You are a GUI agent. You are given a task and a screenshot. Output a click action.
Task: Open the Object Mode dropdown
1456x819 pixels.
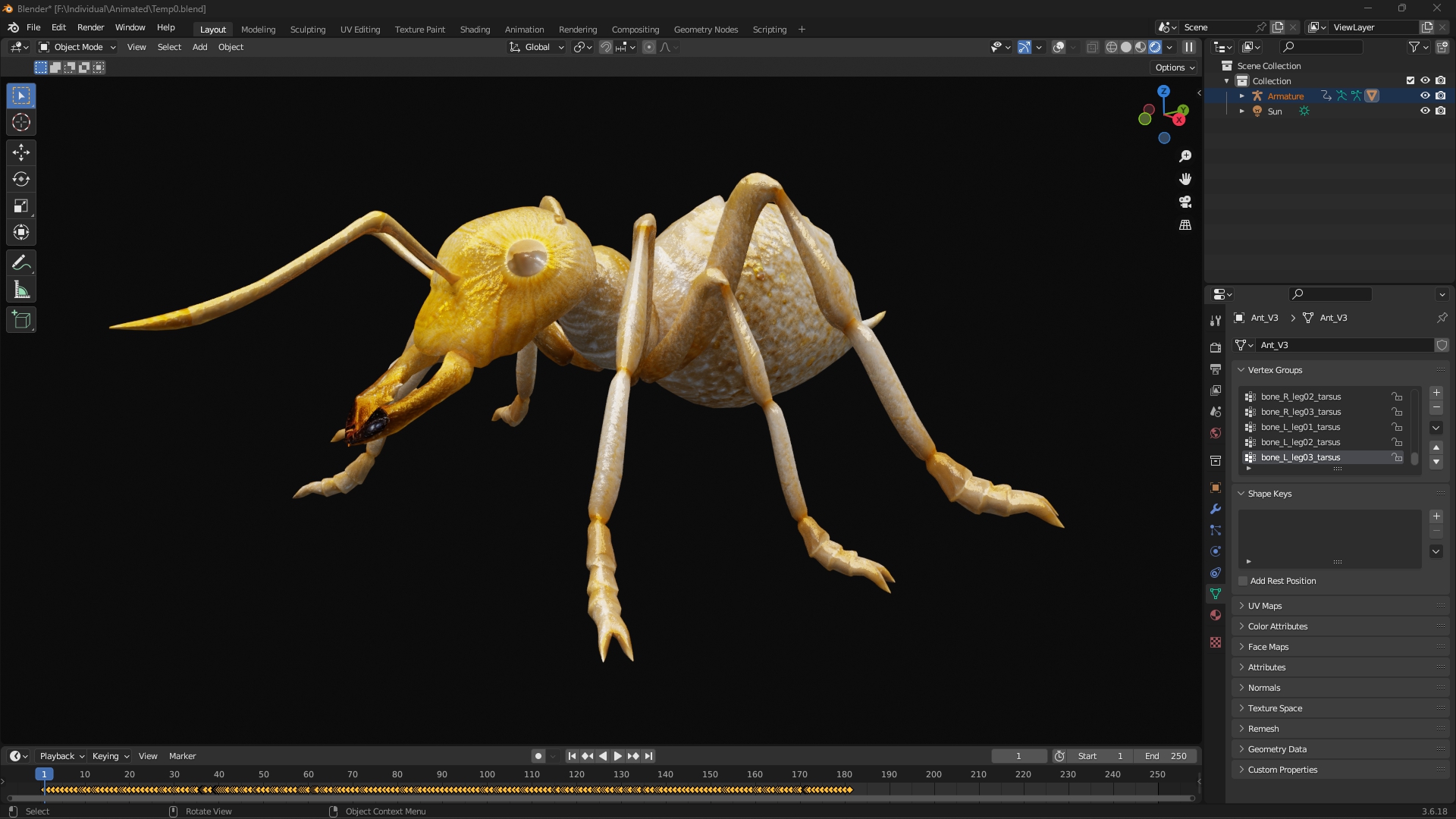pos(77,47)
